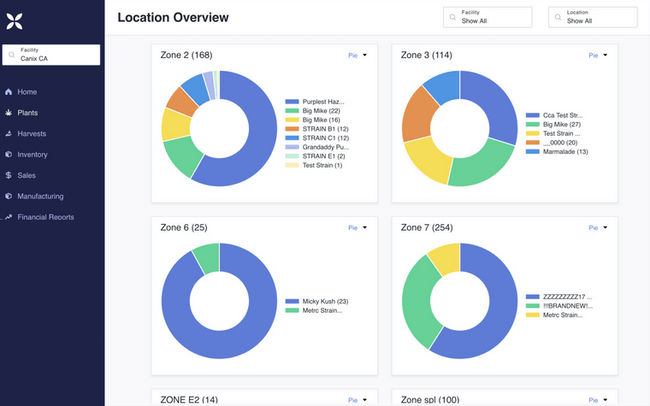Go to the Plants section
The width and height of the screenshot is (650, 406).
(27, 112)
